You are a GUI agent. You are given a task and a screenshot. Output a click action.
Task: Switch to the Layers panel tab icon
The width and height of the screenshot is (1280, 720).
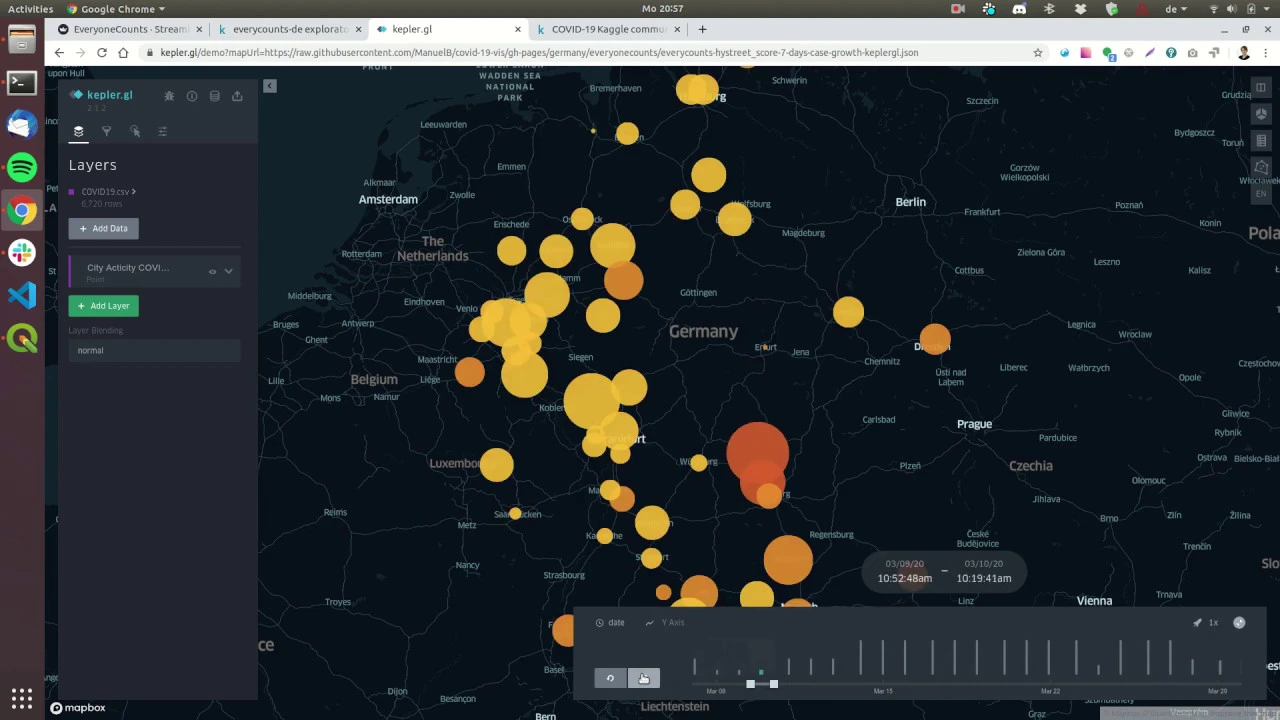pos(79,131)
